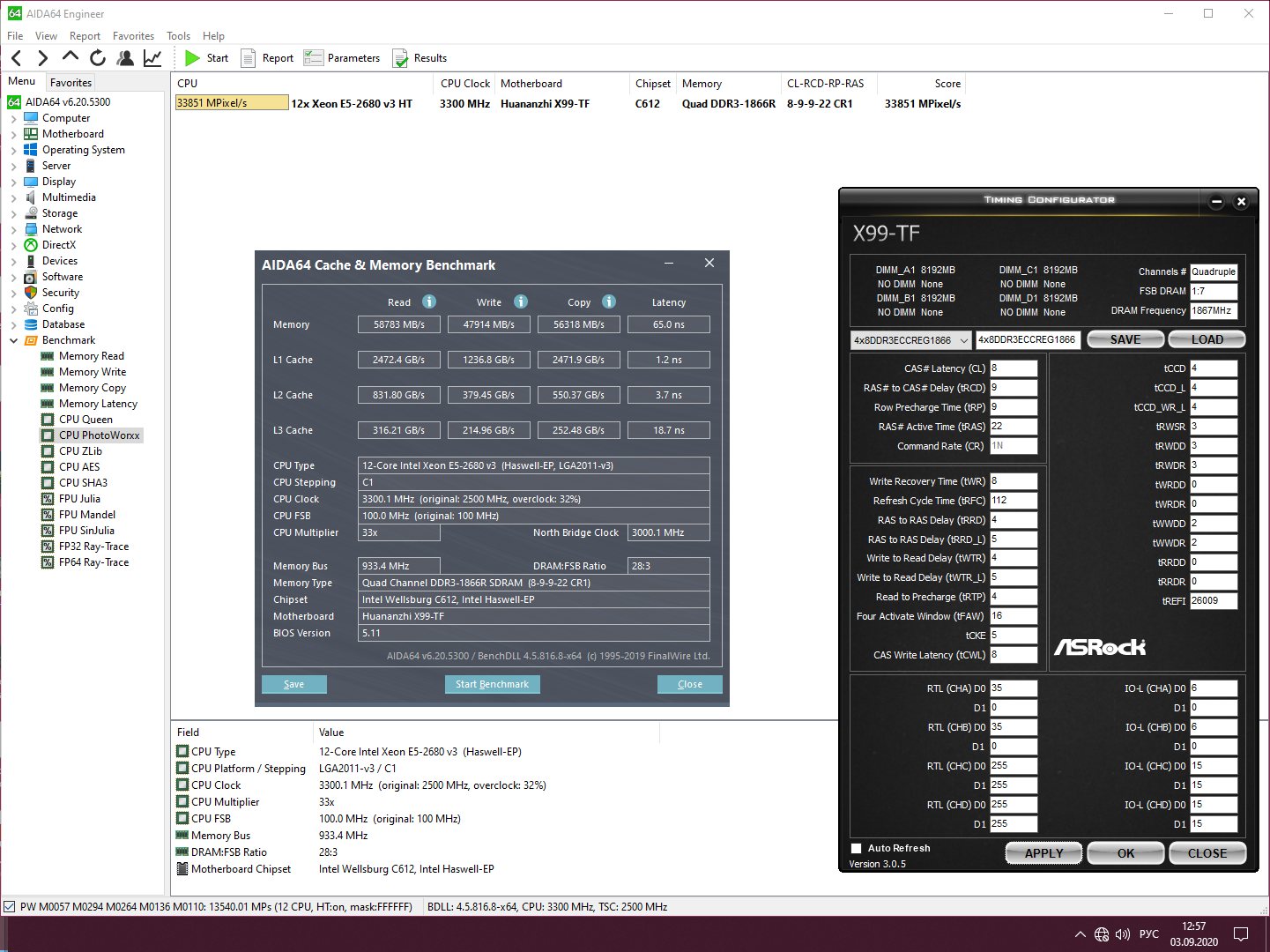Open the 4x8DDR3ECCREG1866 profile dropdown

pyautogui.click(x=911, y=340)
